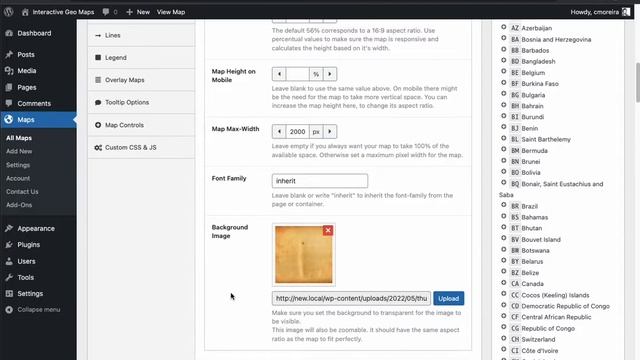Select the Botswana radio button

[x=504, y=250]
